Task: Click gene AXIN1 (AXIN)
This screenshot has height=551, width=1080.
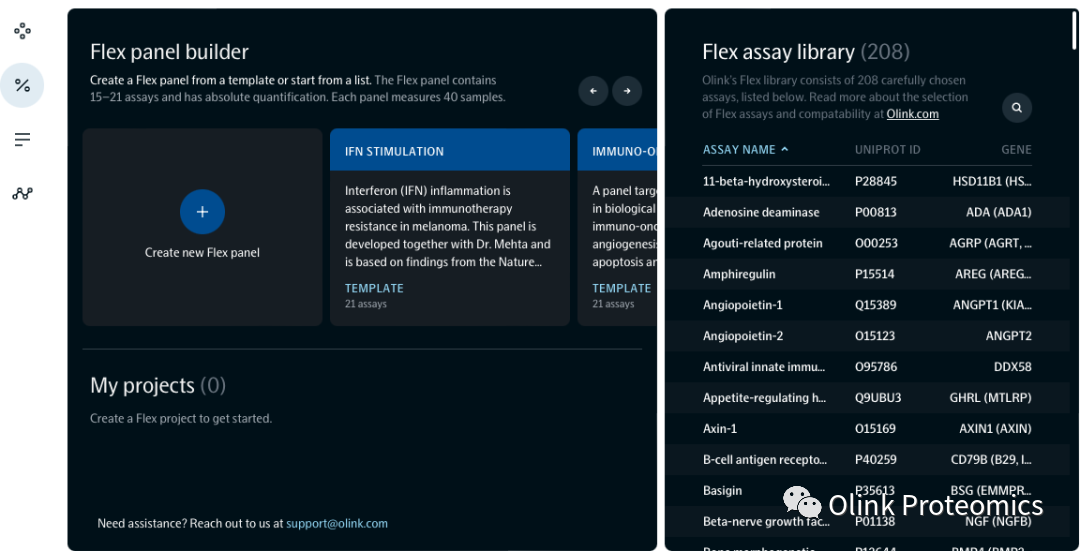Action: tap(995, 429)
